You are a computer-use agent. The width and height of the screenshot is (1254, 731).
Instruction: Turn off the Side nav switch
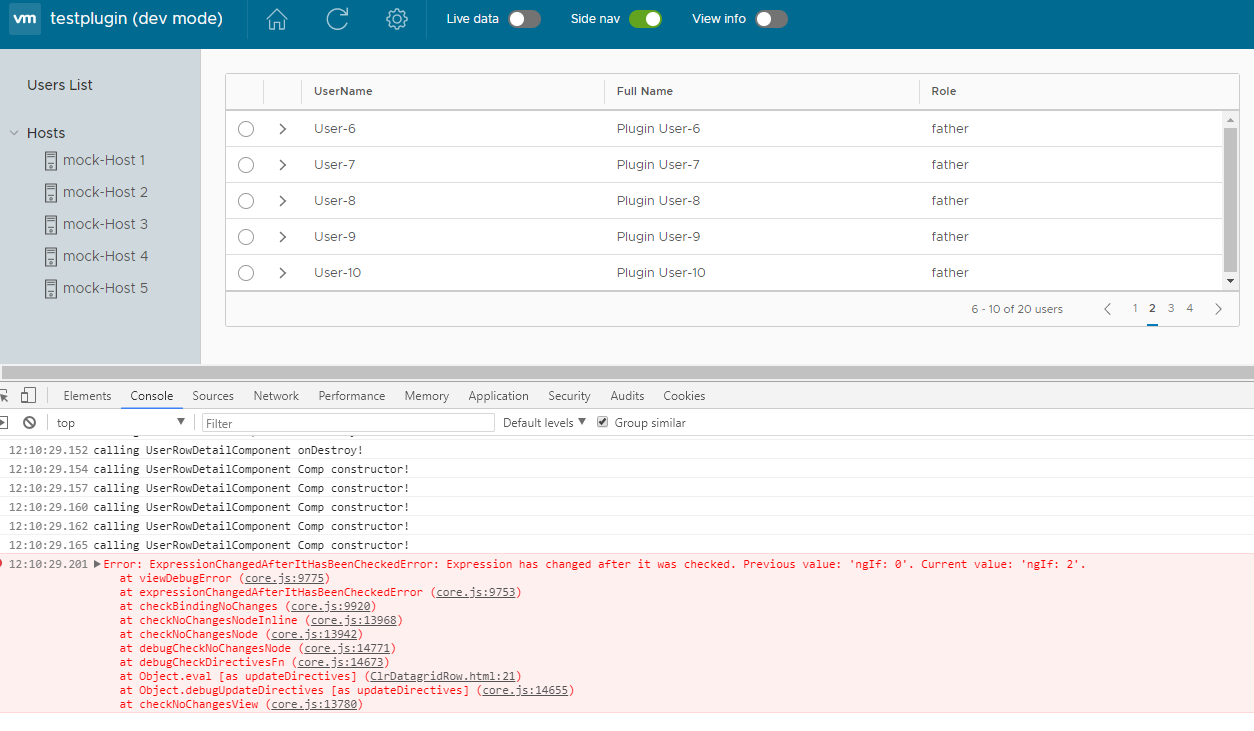pos(645,19)
